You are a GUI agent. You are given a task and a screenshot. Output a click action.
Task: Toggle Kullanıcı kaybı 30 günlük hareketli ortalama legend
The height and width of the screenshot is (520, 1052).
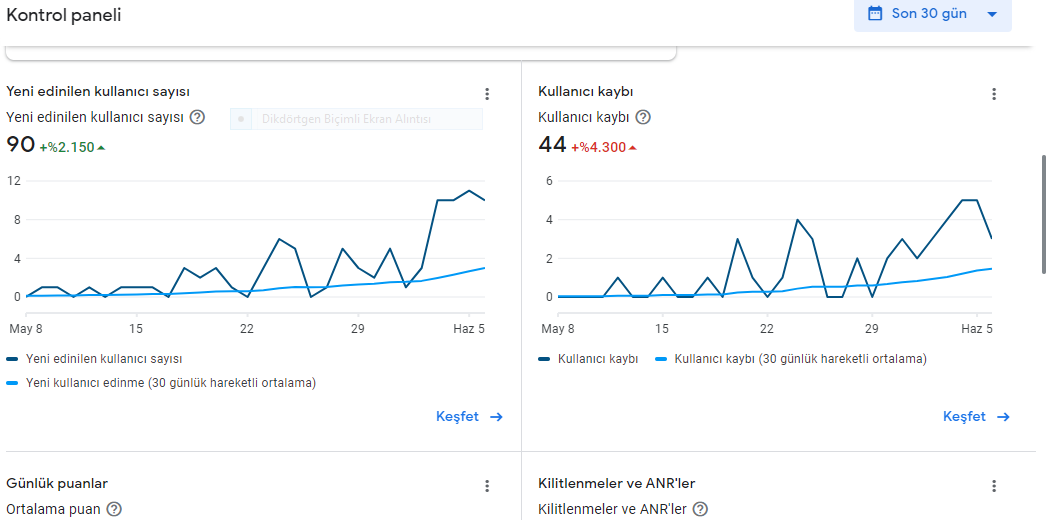point(791,359)
